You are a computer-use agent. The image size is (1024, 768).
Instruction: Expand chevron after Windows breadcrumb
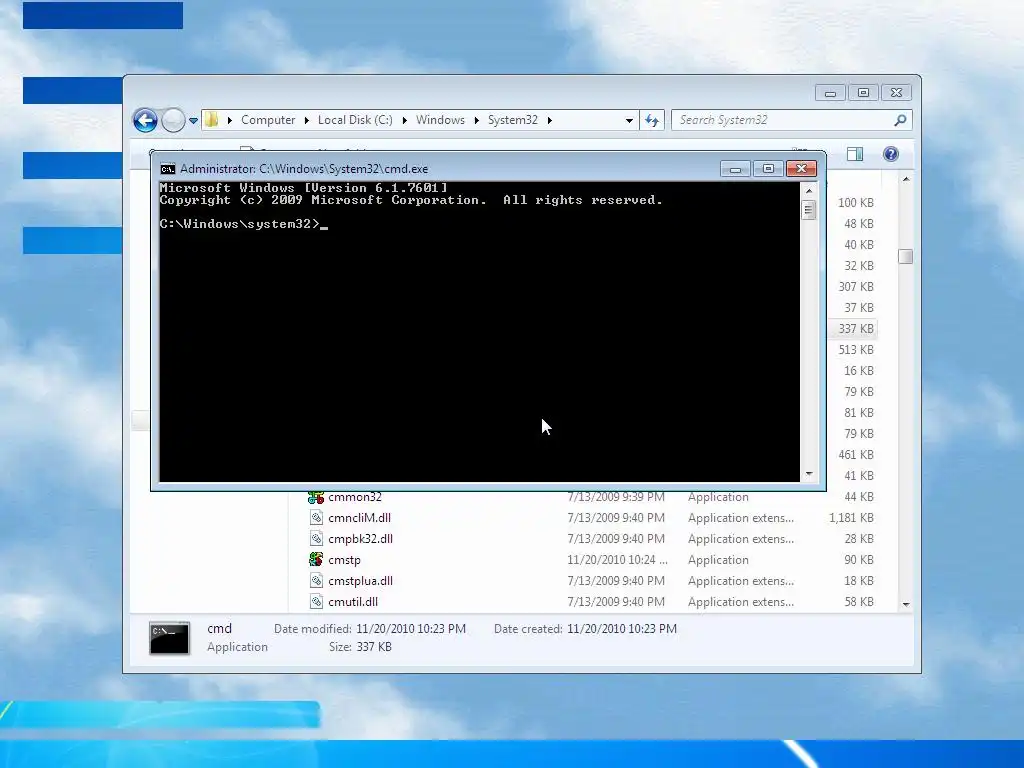pyautogui.click(x=477, y=120)
